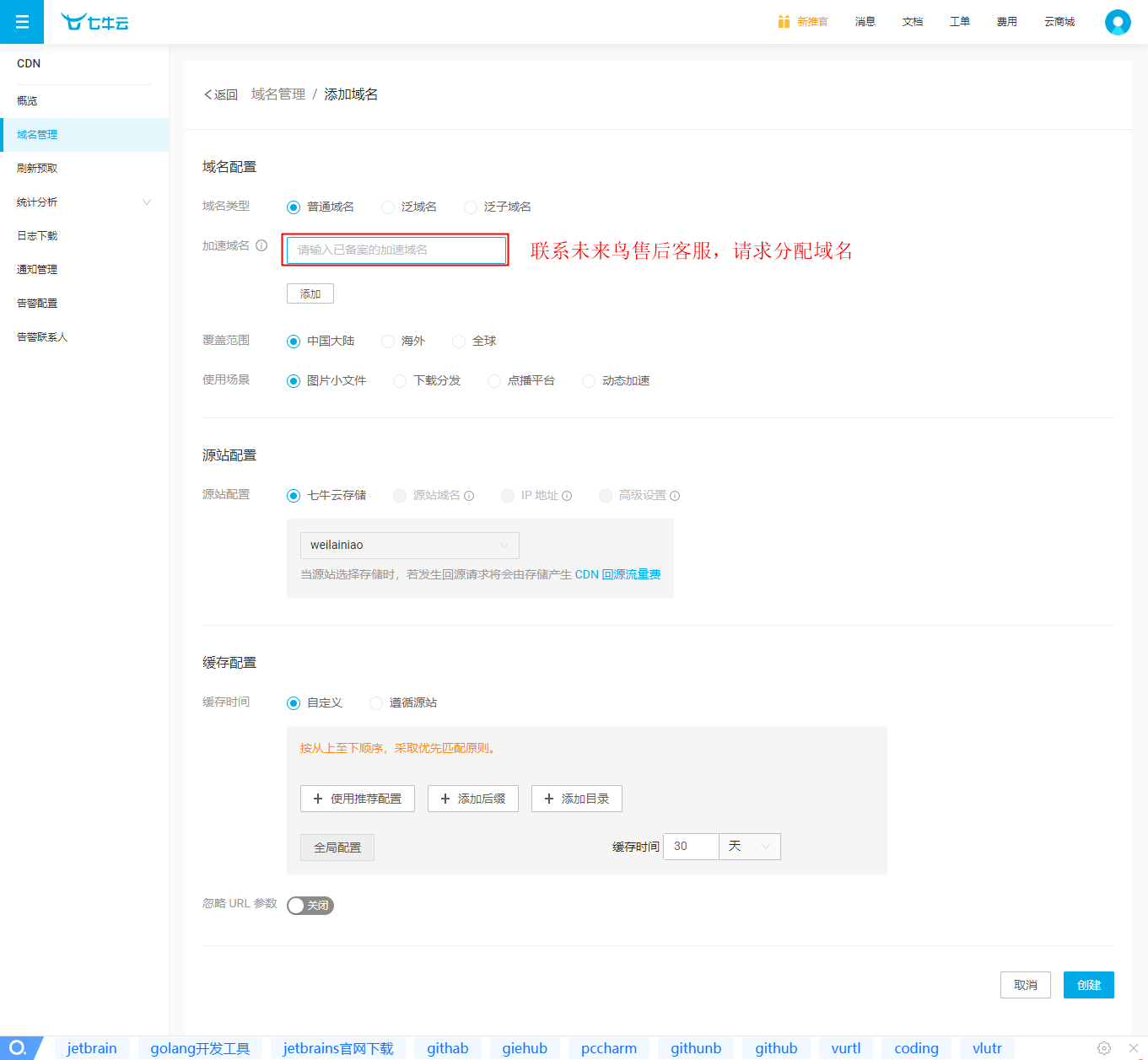The image size is (1148, 1060).
Task: Select 全球 coverage radio option
Action: (459, 342)
